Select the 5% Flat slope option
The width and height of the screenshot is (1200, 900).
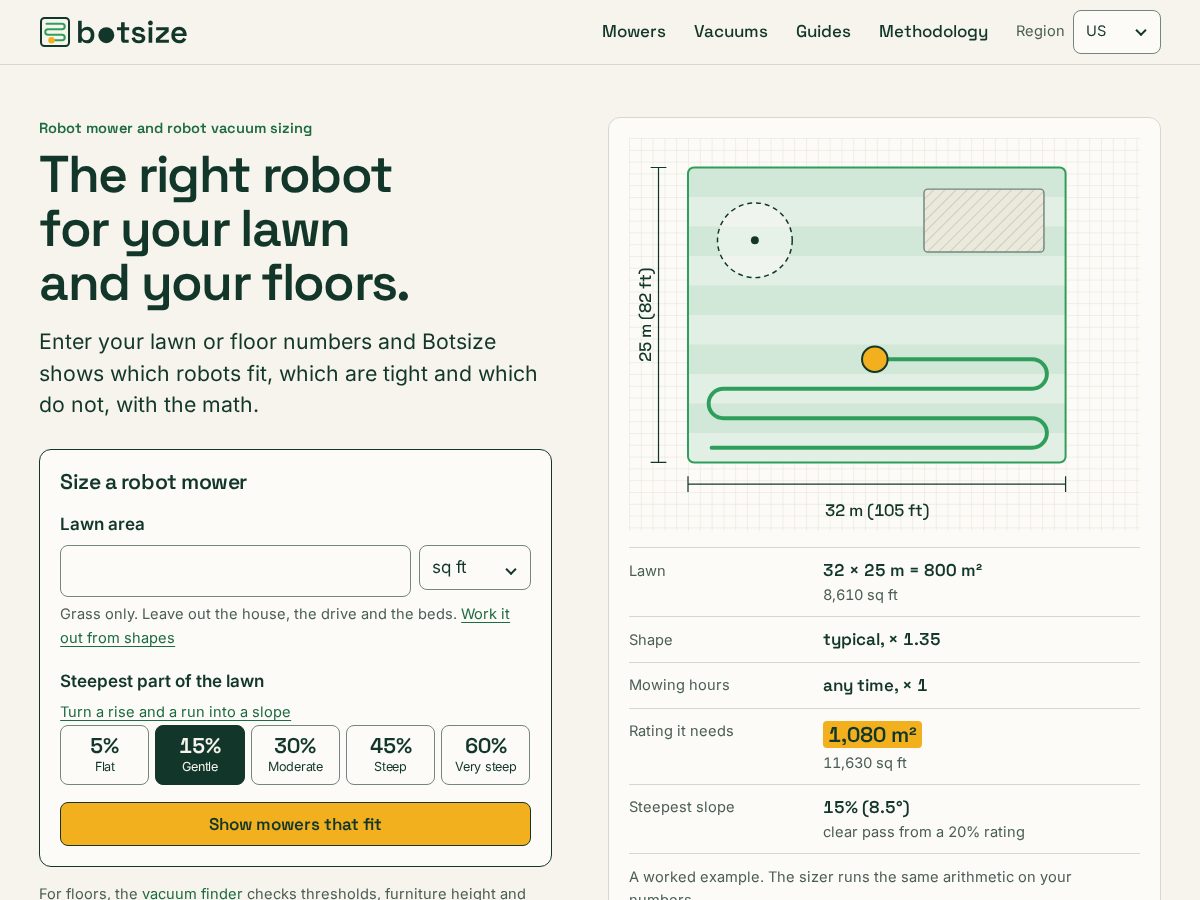104,755
